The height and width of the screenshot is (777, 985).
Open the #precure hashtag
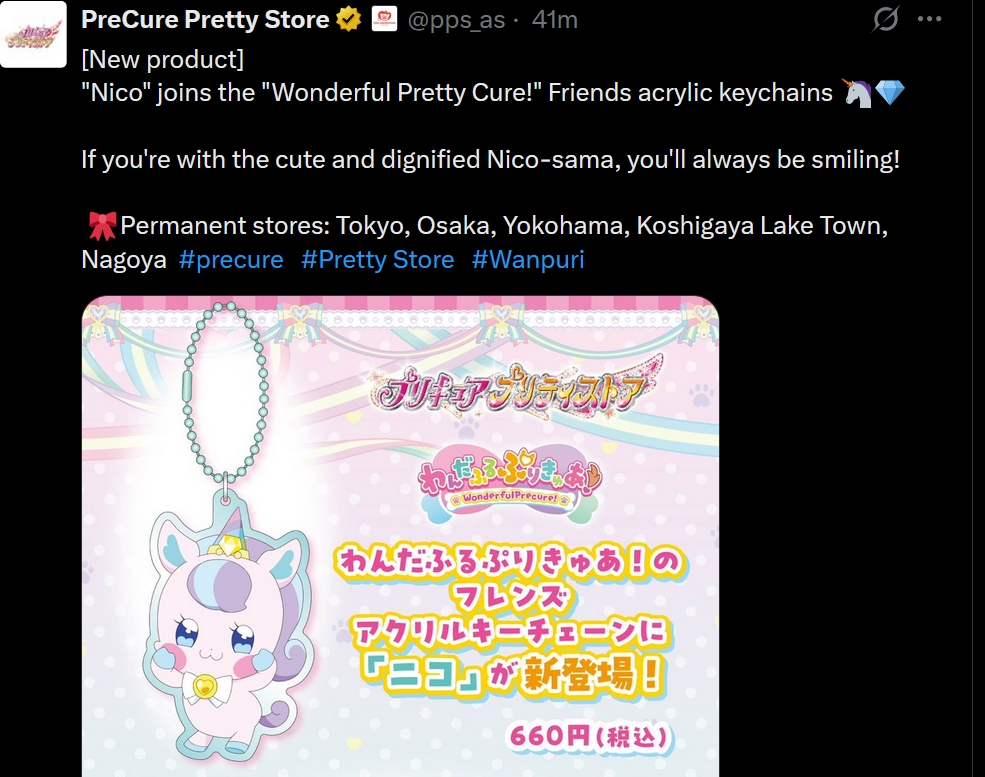pos(231,259)
